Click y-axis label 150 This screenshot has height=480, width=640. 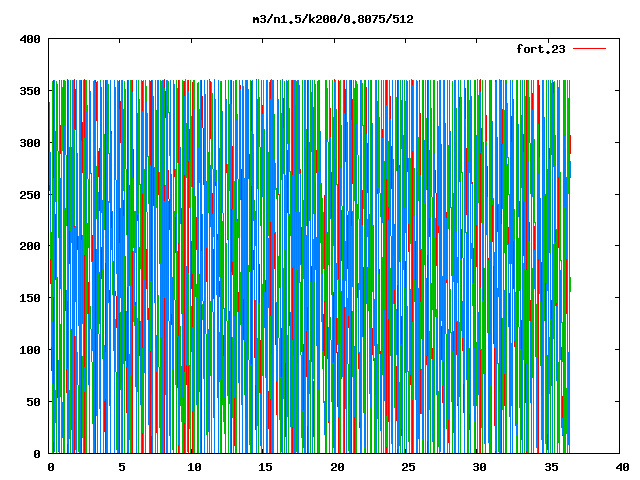click(x=30, y=298)
